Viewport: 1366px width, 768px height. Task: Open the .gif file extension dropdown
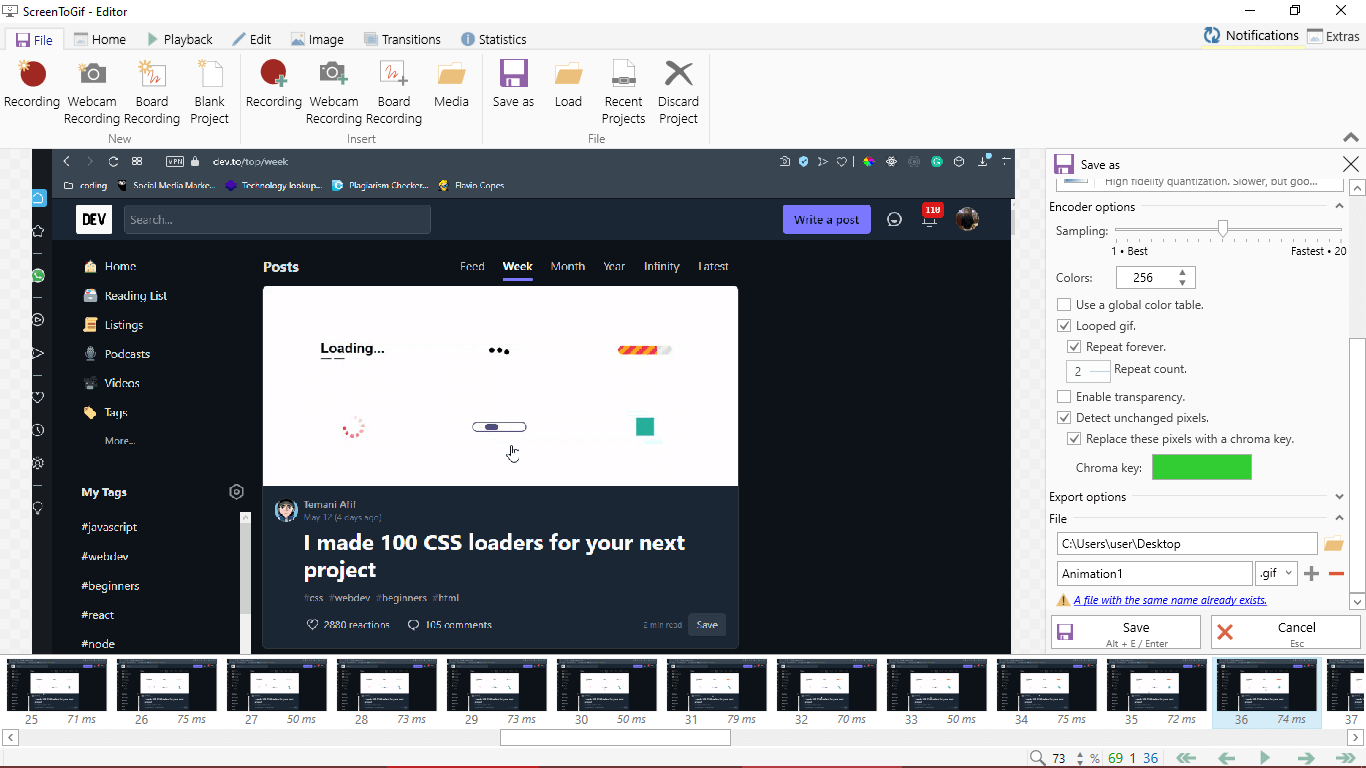coord(1276,573)
